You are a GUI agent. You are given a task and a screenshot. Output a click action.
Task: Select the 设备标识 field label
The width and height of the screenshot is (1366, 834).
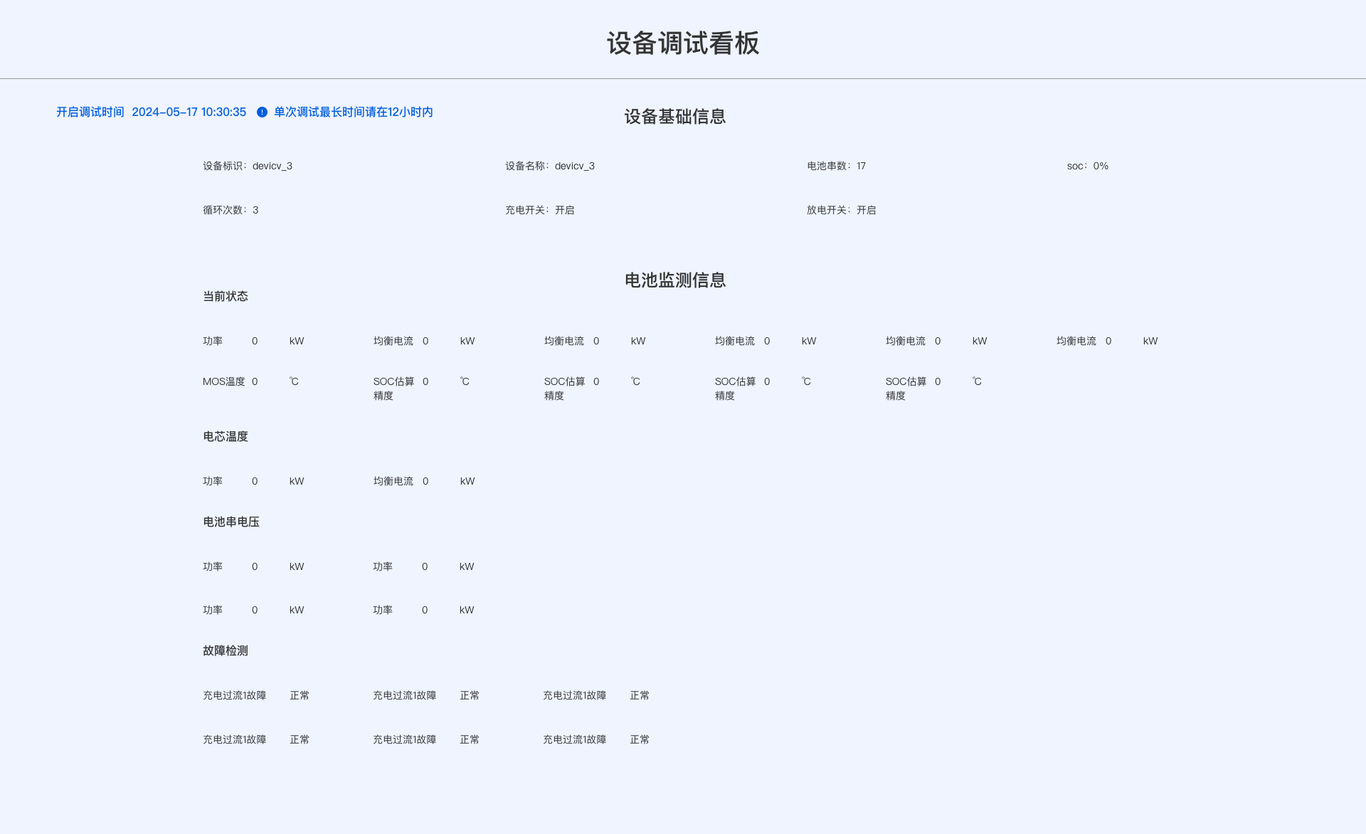point(225,166)
